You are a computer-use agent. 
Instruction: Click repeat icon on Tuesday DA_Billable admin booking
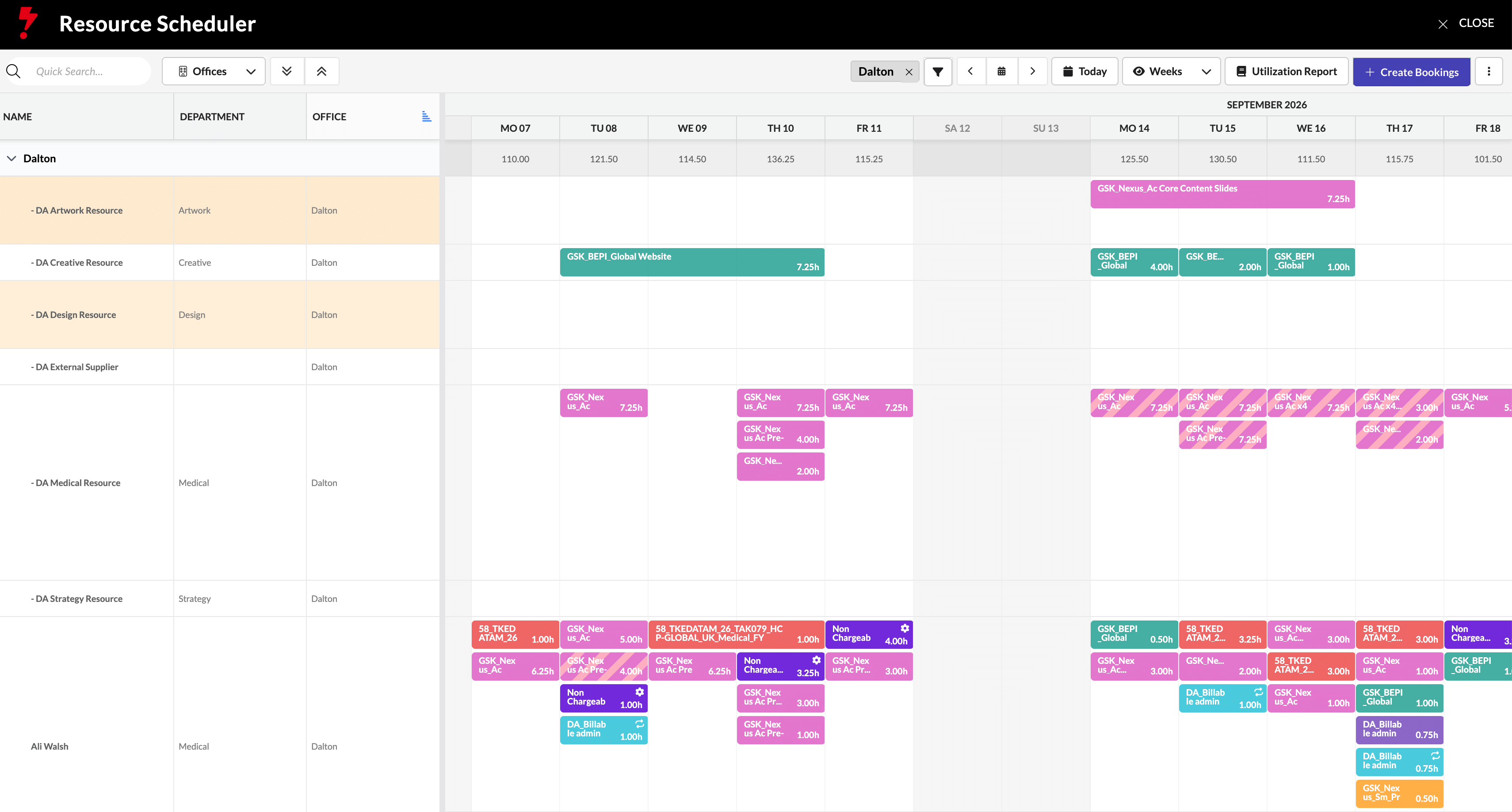(x=639, y=724)
